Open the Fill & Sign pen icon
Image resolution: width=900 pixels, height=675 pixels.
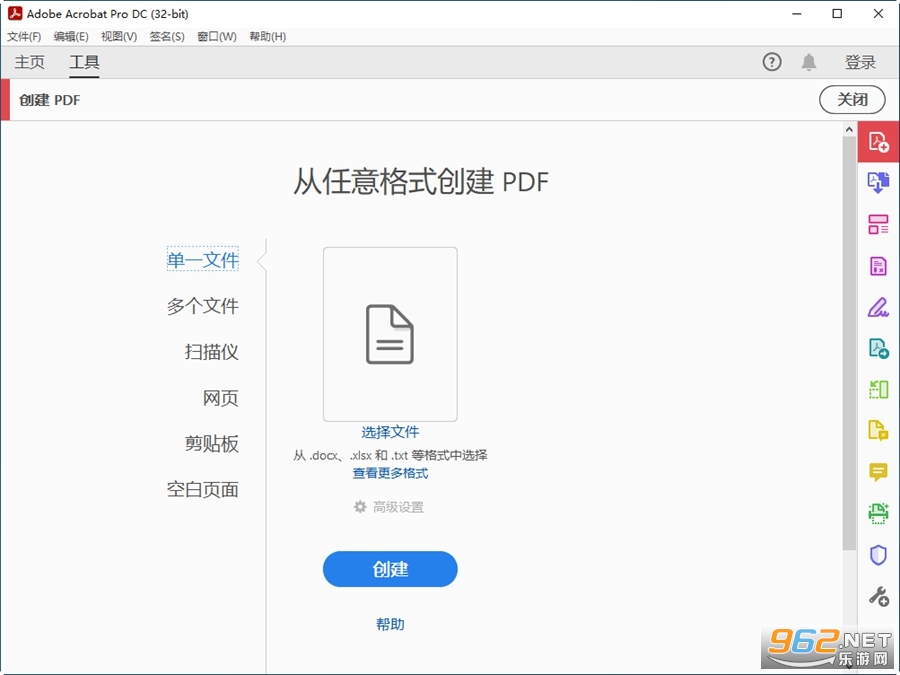click(x=878, y=307)
